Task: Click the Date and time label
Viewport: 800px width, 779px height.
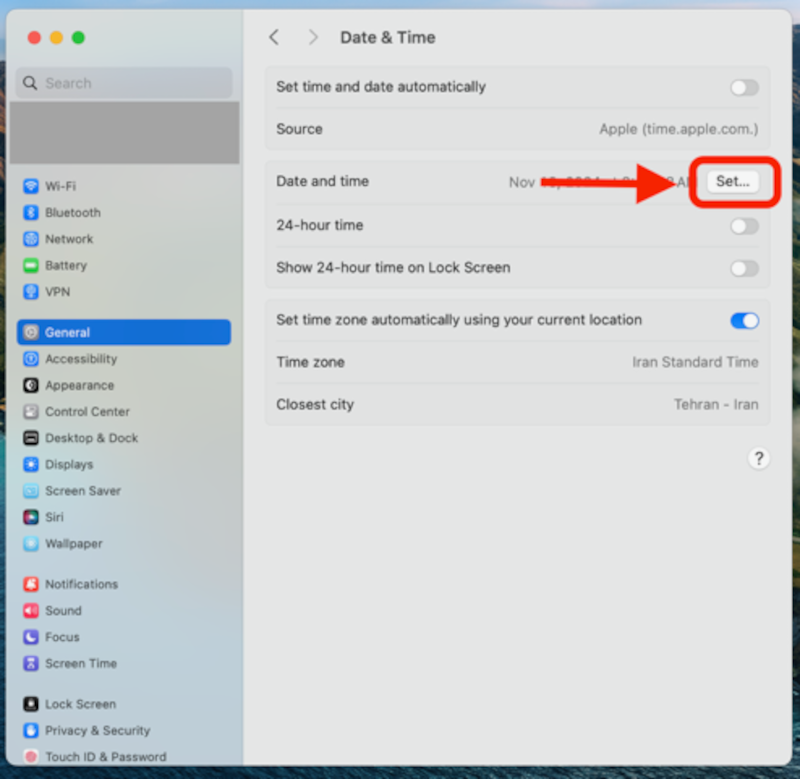Action: (322, 181)
